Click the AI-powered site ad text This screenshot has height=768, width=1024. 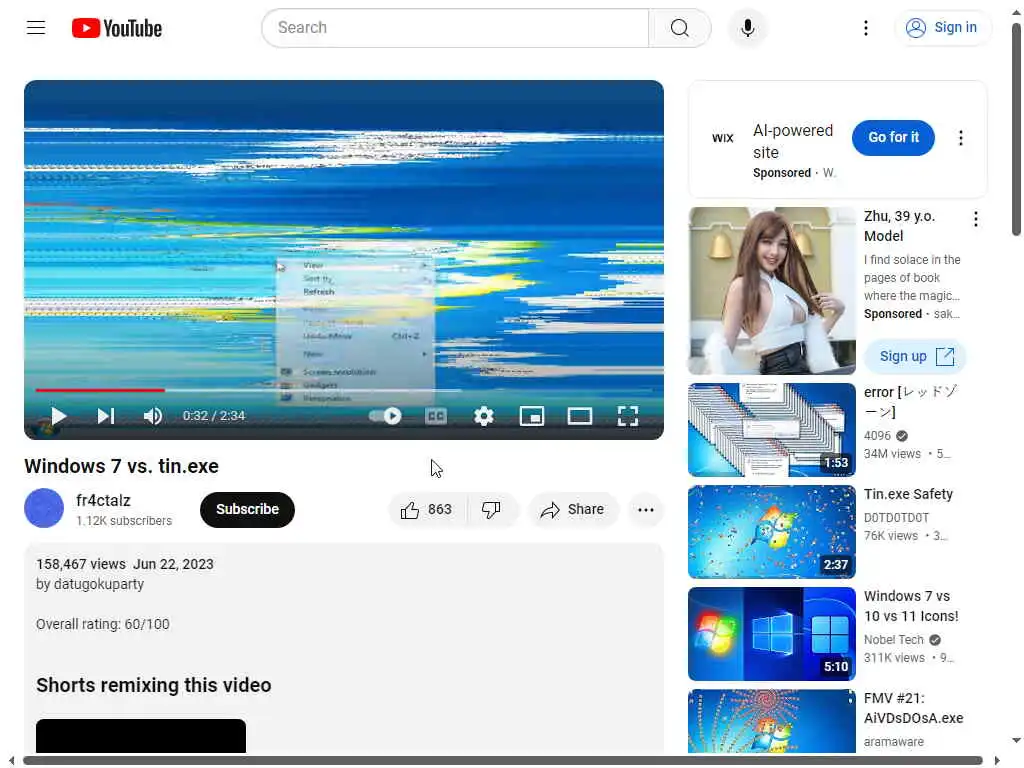793,141
